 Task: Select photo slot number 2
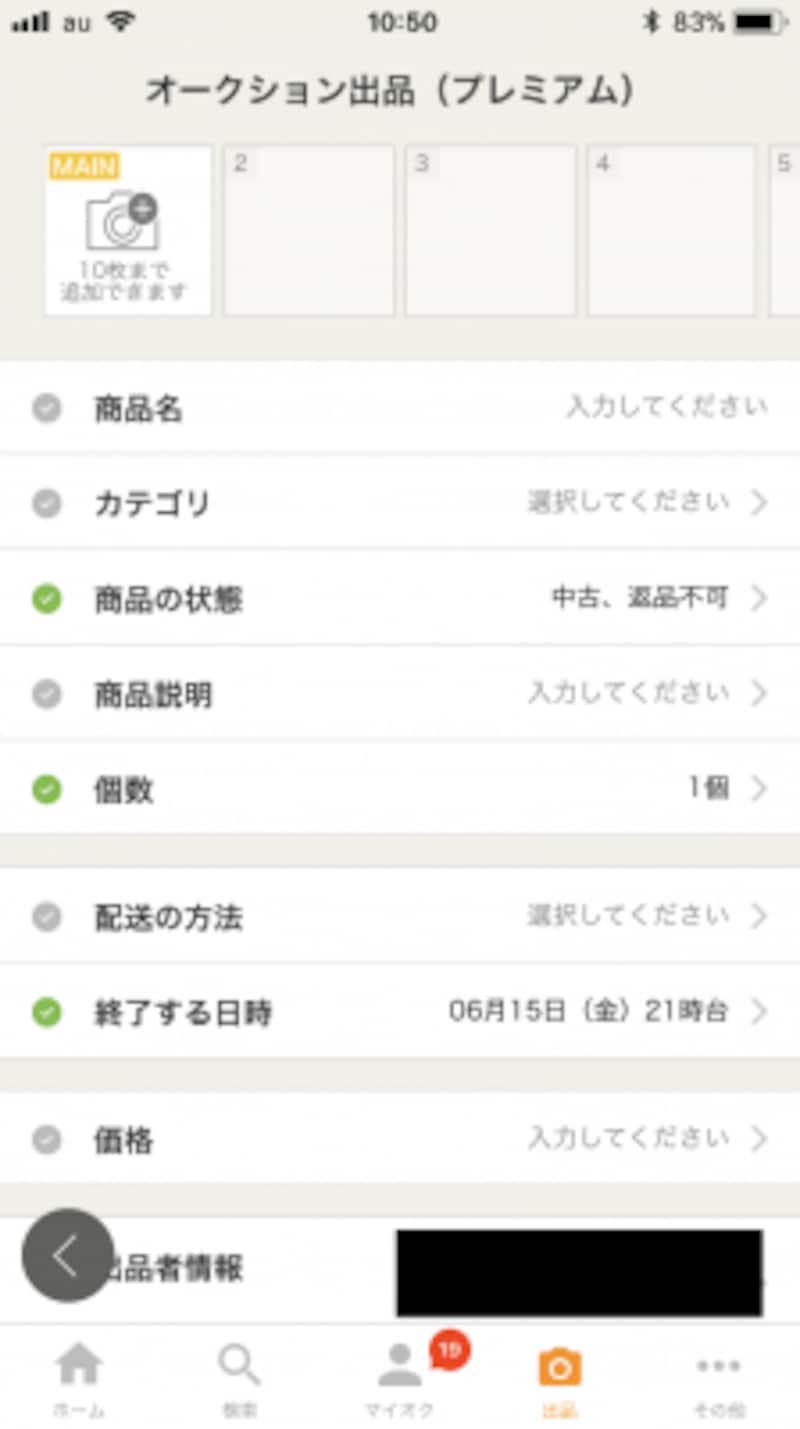308,231
